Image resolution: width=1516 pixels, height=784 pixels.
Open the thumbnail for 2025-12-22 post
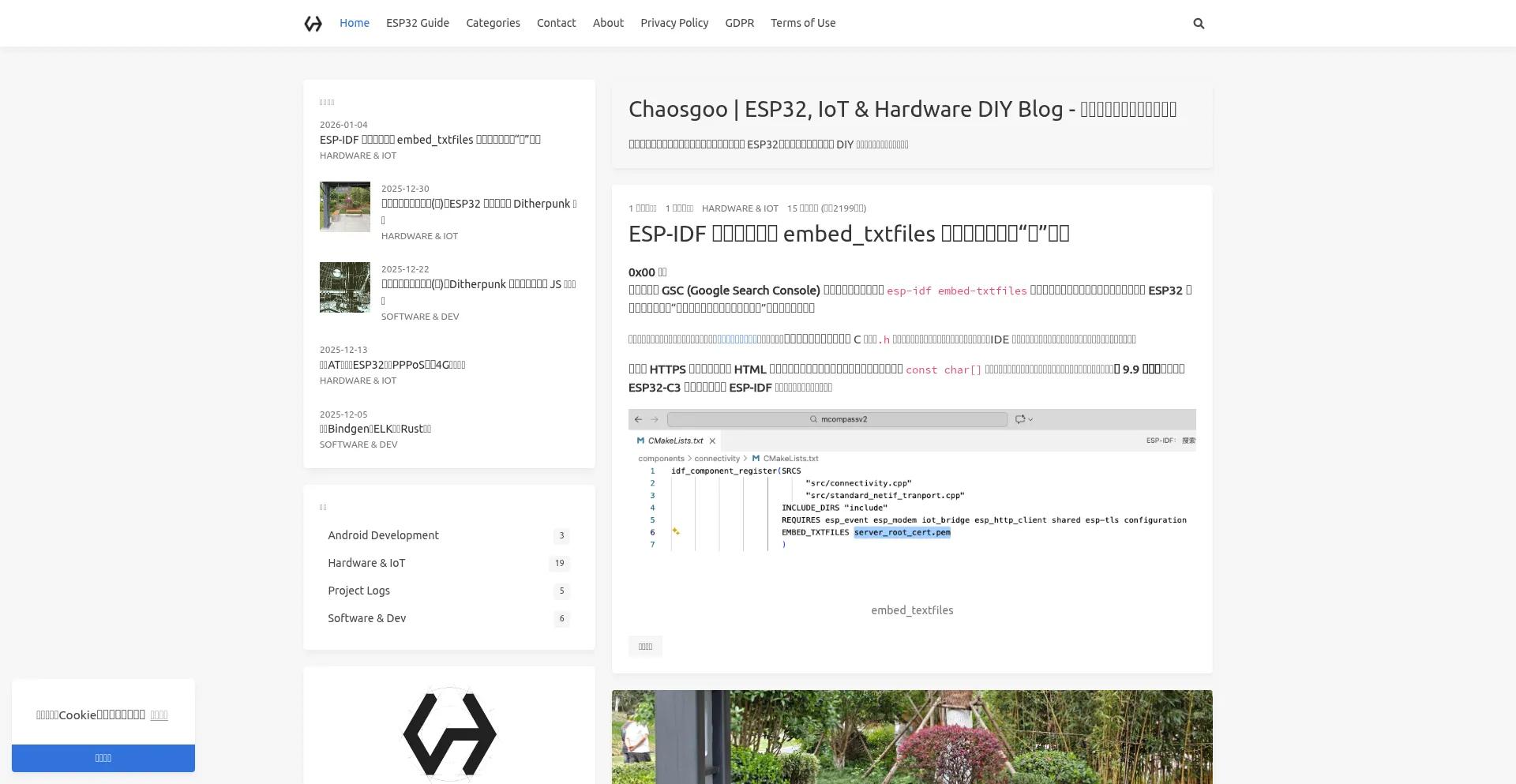(345, 287)
